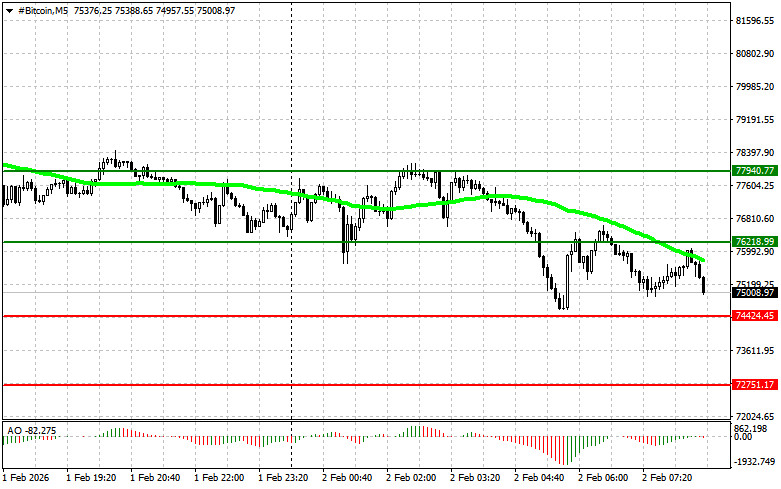Click the 2 Feb 03:20 time label
This screenshot has height=489, width=781.
[475, 478]
